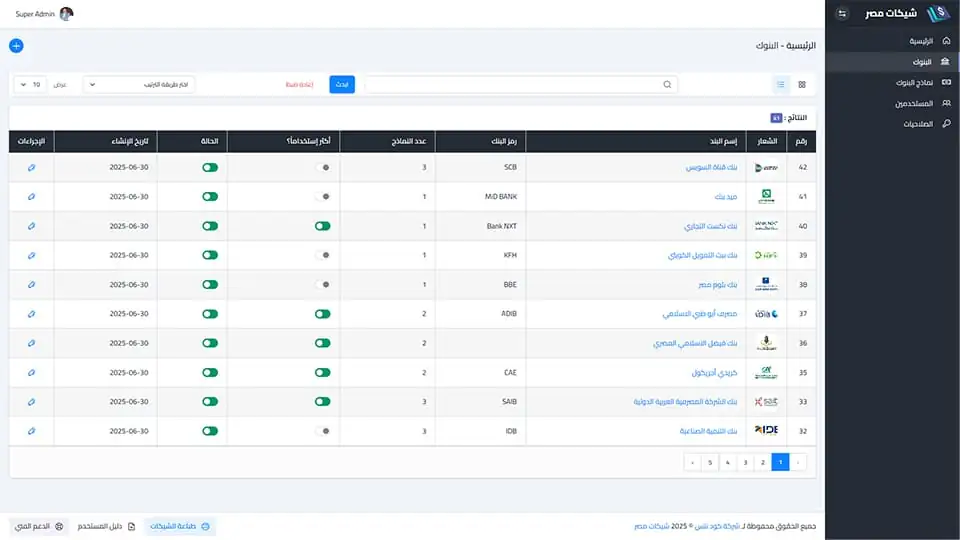Click the search magnifier icon in search box
Image resolution: width=960 pixels, height=540 pixels.
coord(668,85)
